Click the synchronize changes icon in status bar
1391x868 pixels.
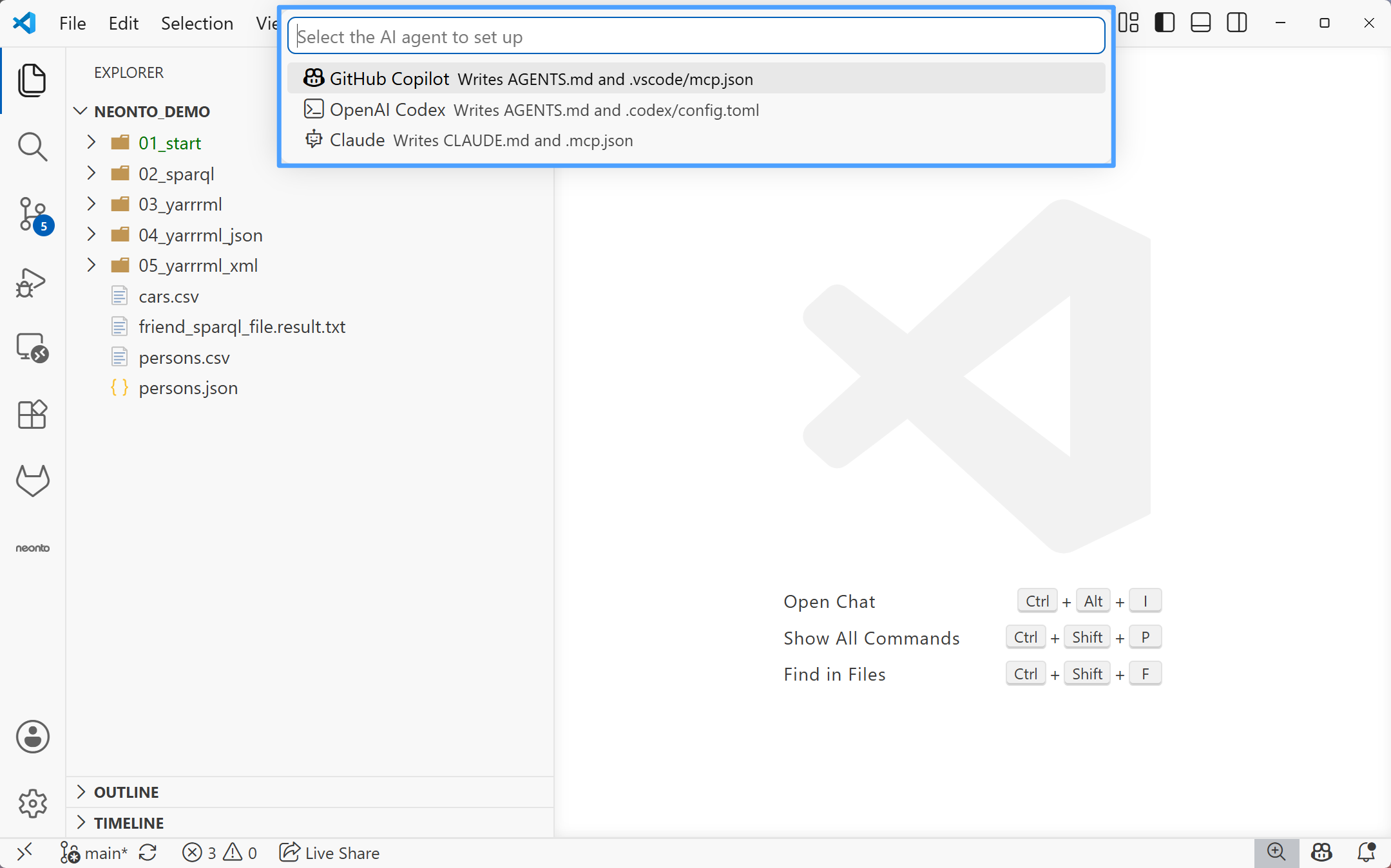pyautogui.click(x=148, y=853)
